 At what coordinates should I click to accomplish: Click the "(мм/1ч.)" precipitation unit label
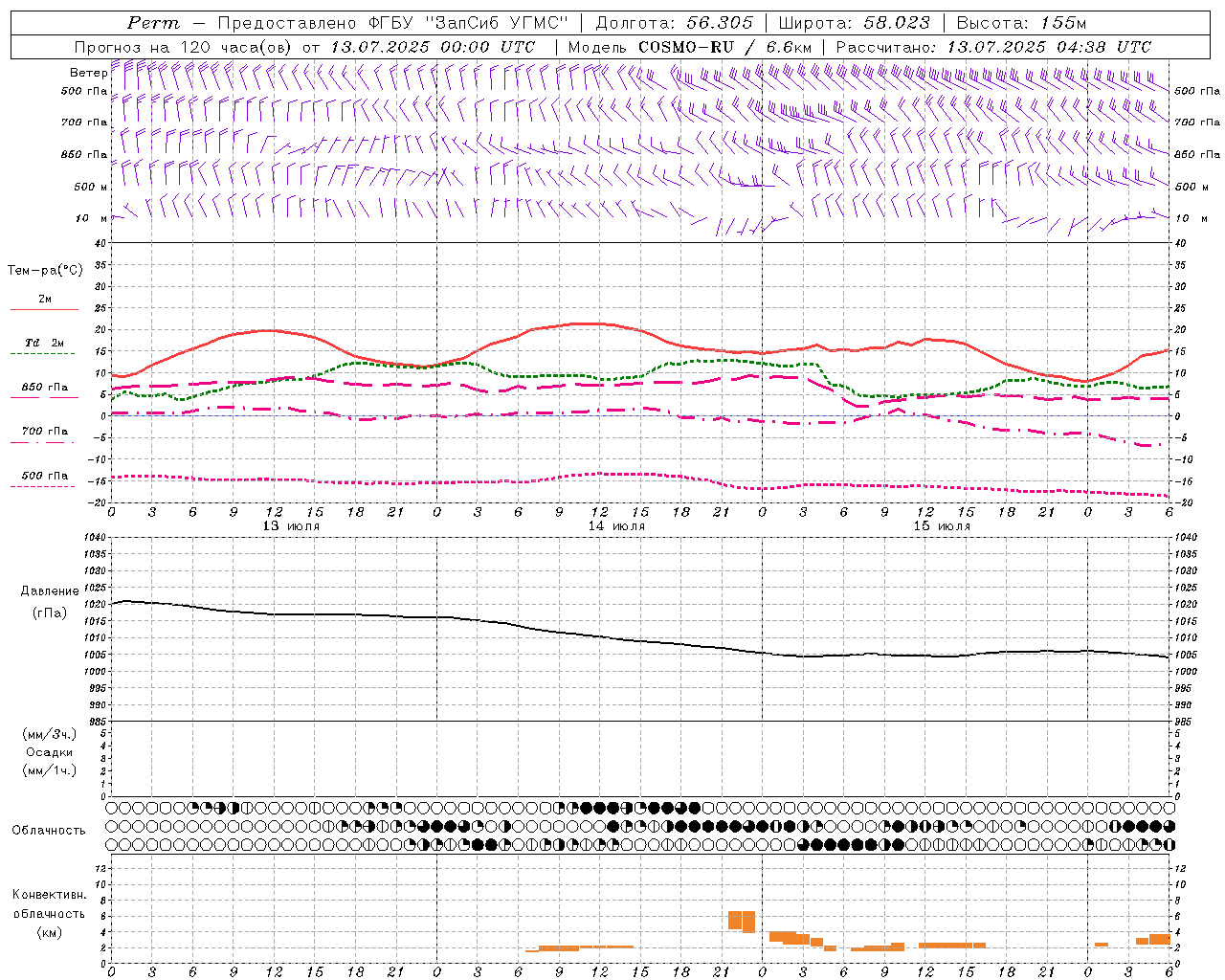(x=50, y=770)
